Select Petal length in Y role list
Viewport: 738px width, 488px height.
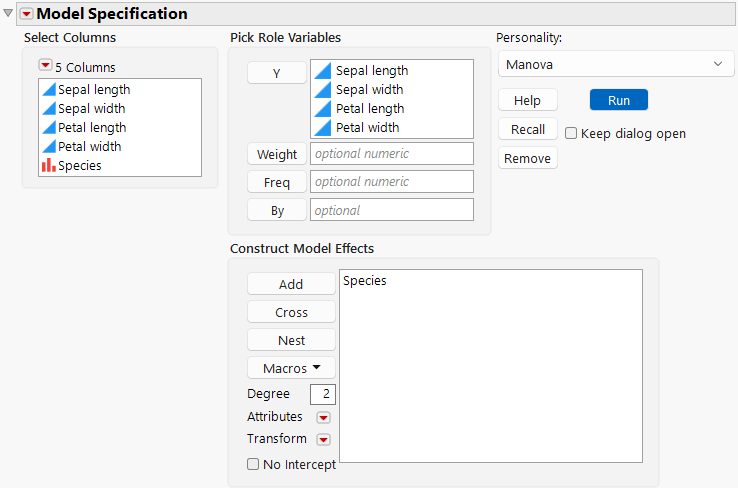click(369, 109)
